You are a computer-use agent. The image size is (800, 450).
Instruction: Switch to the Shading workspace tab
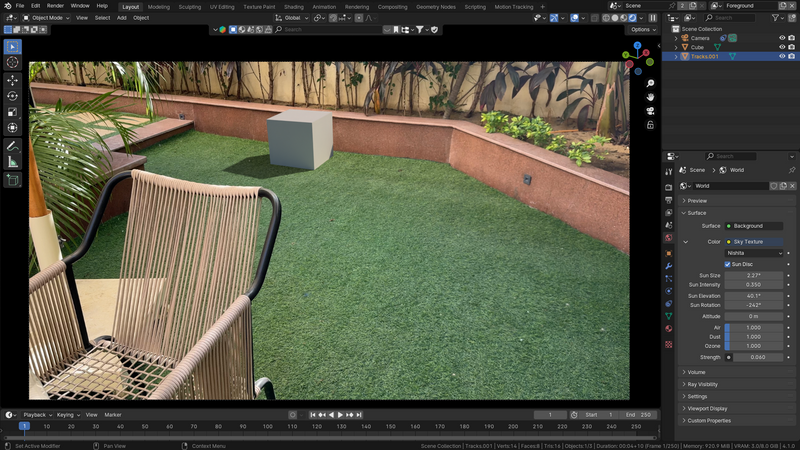(293, 6)
